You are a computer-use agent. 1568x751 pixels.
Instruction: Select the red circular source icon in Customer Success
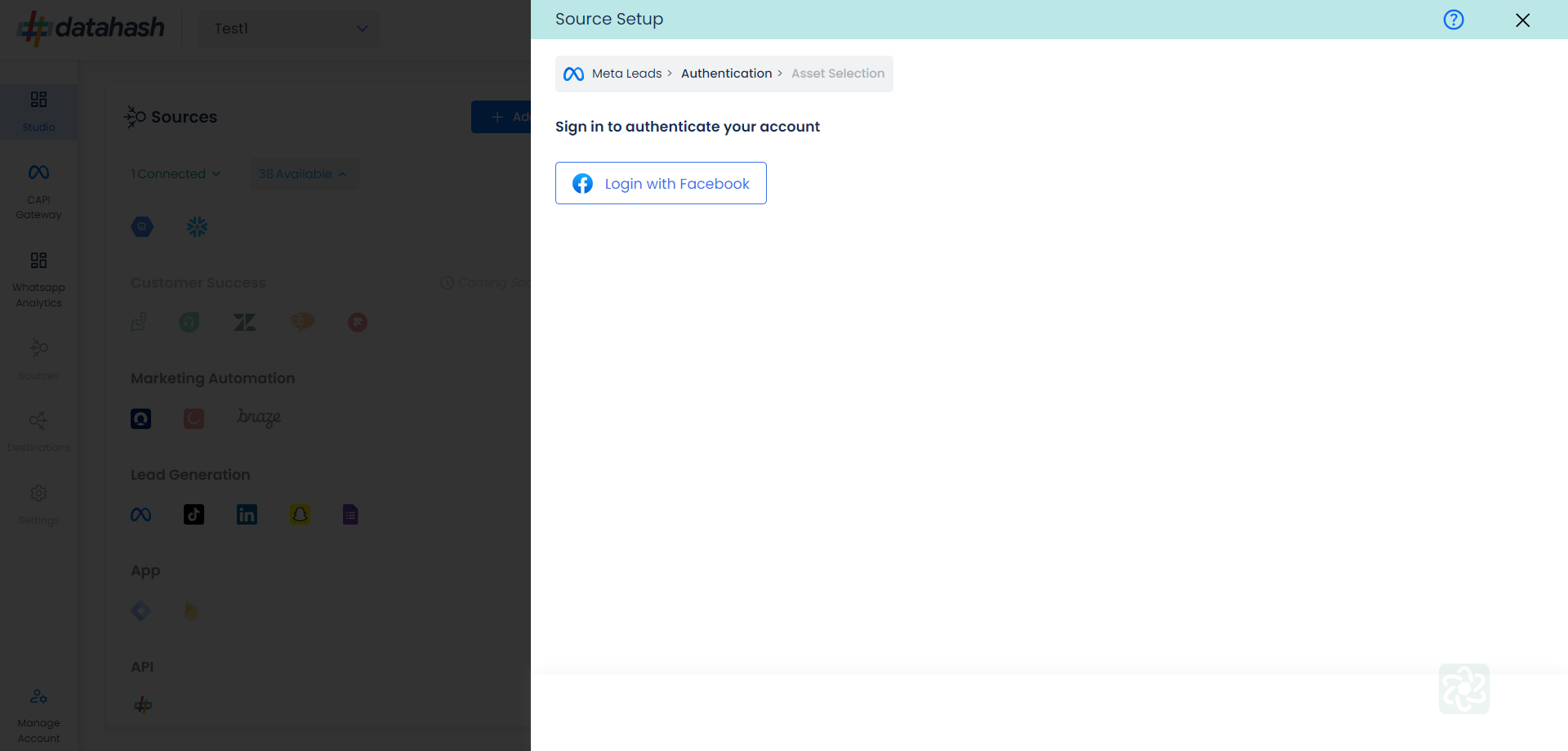[x=358, y=323]
